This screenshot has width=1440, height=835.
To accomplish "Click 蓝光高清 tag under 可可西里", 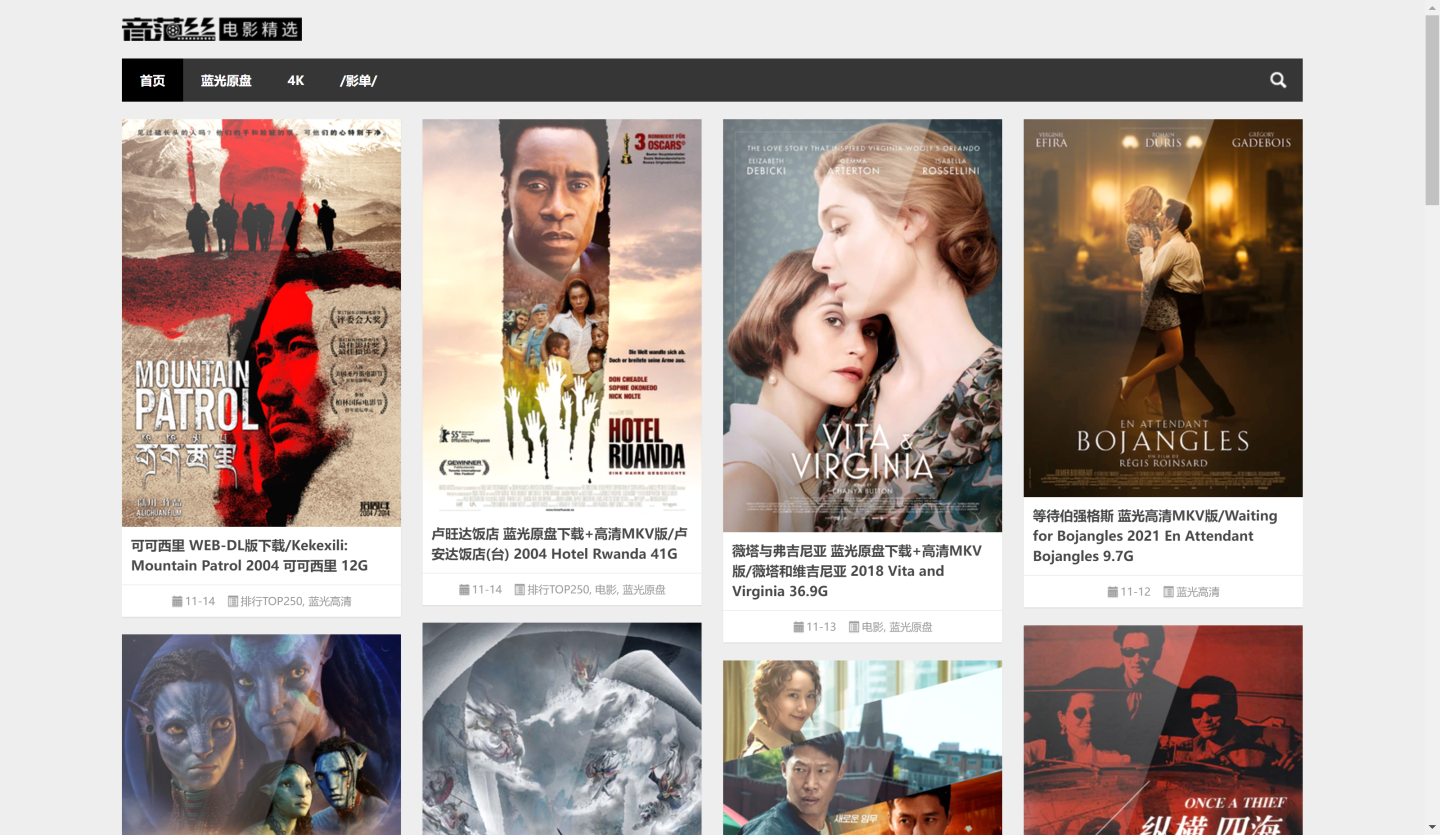I will coord(330,602).
